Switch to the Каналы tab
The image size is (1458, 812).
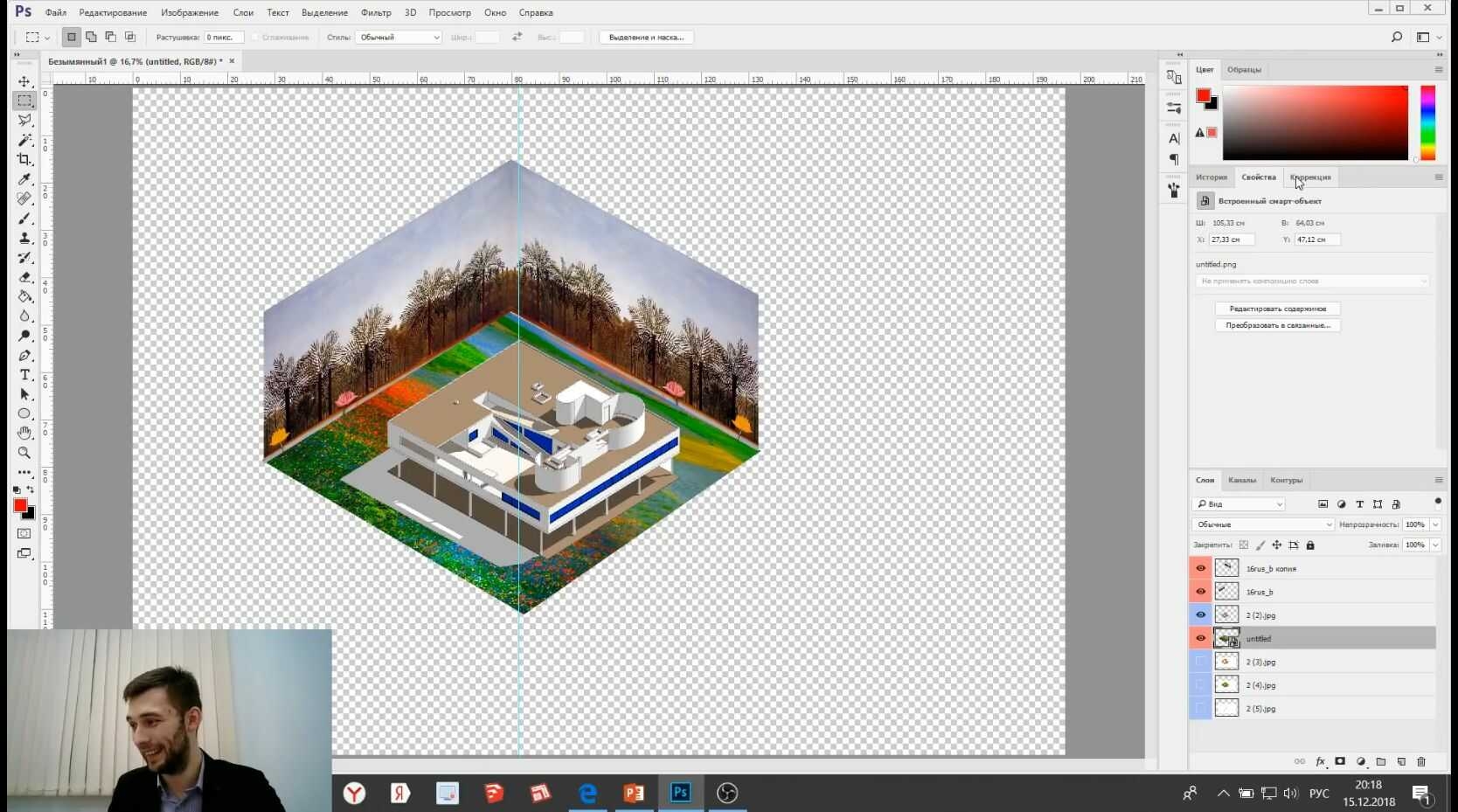[1241, 480]
